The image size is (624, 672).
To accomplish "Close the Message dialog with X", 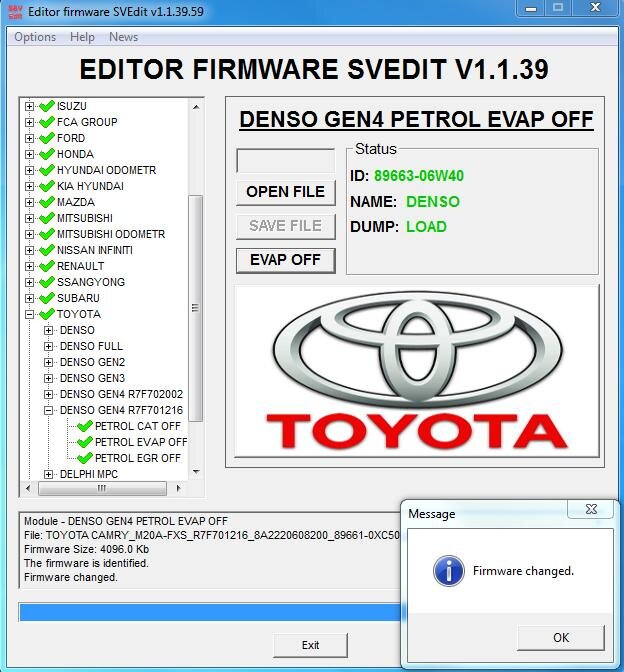I will point(591,509).
